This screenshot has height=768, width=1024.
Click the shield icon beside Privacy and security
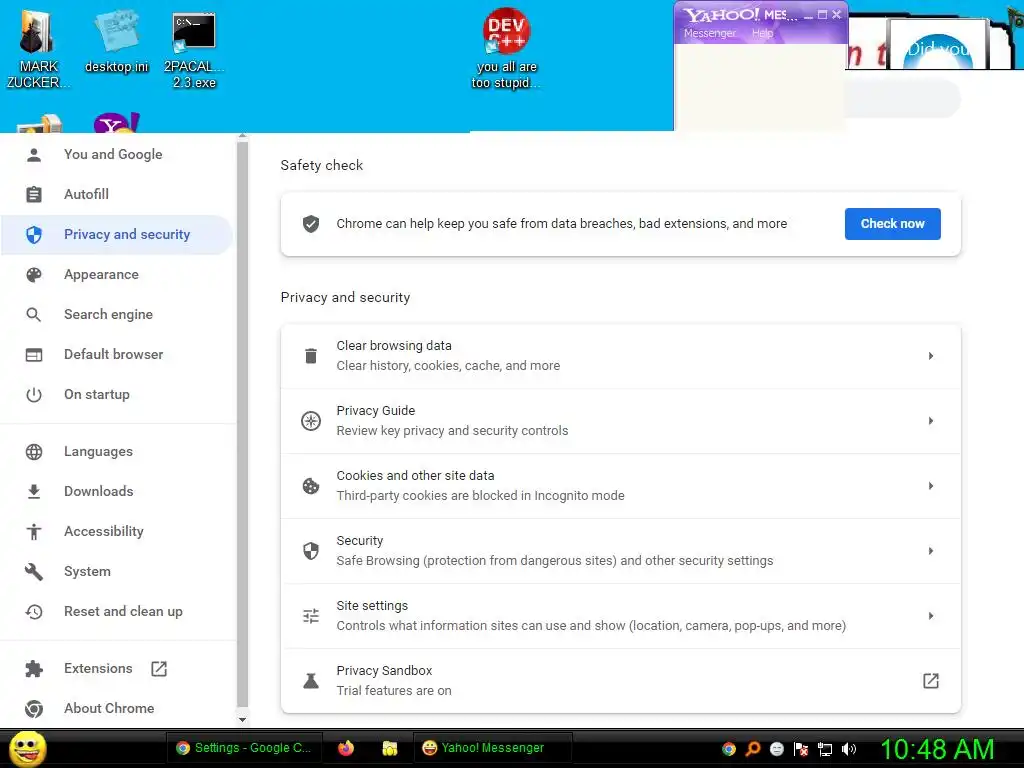34,234
